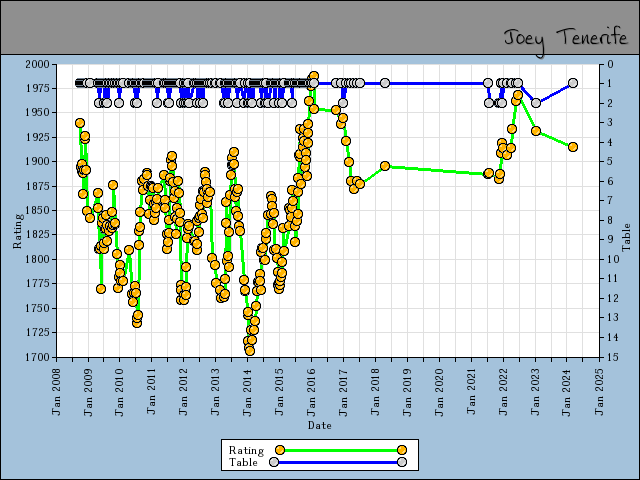Viewport: 640px width, 480px height.
Task: Click the left gray marker in the legend
Action: (274, 462)
